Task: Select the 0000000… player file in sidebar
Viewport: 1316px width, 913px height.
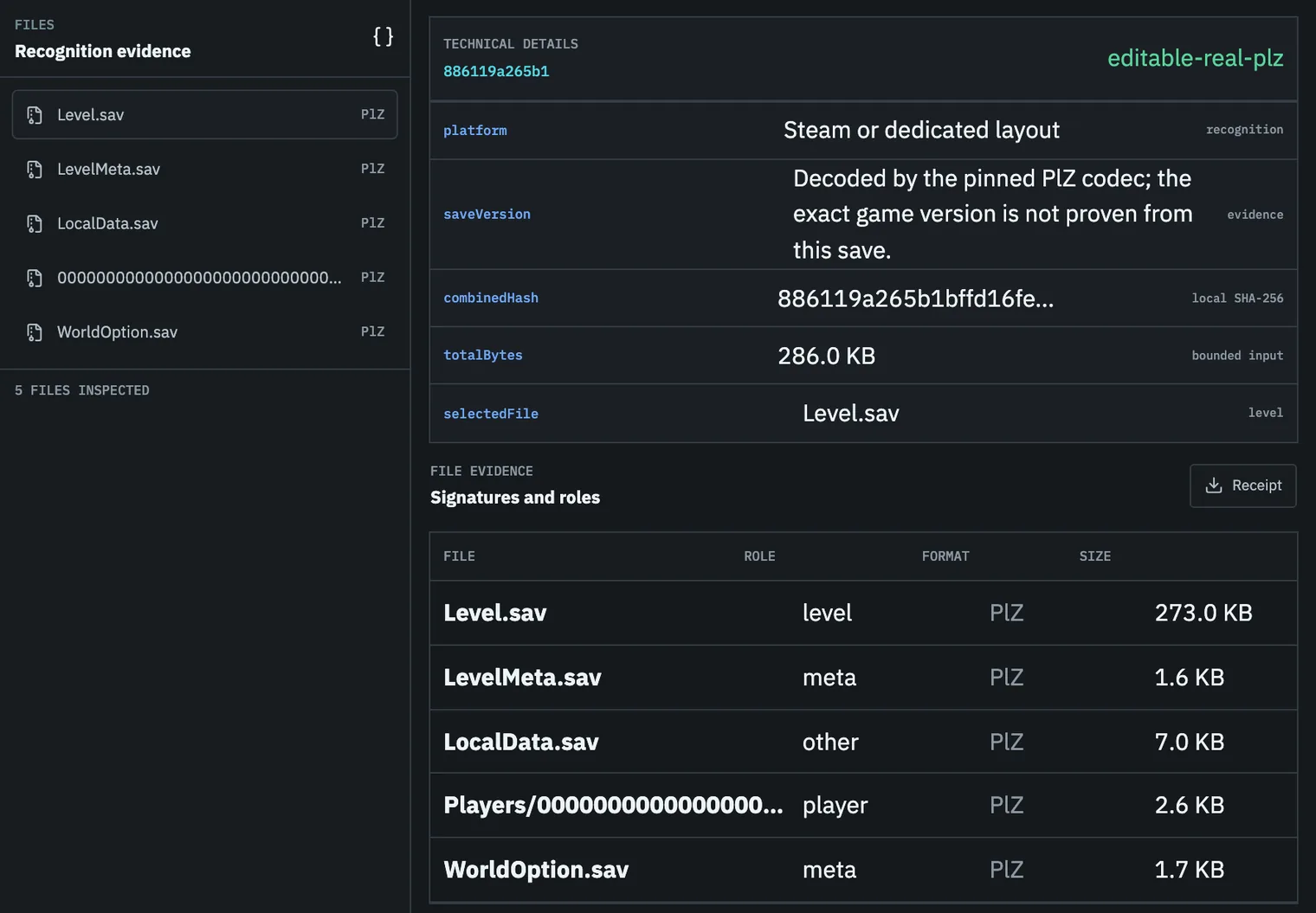Action: (x=205, y=278)
